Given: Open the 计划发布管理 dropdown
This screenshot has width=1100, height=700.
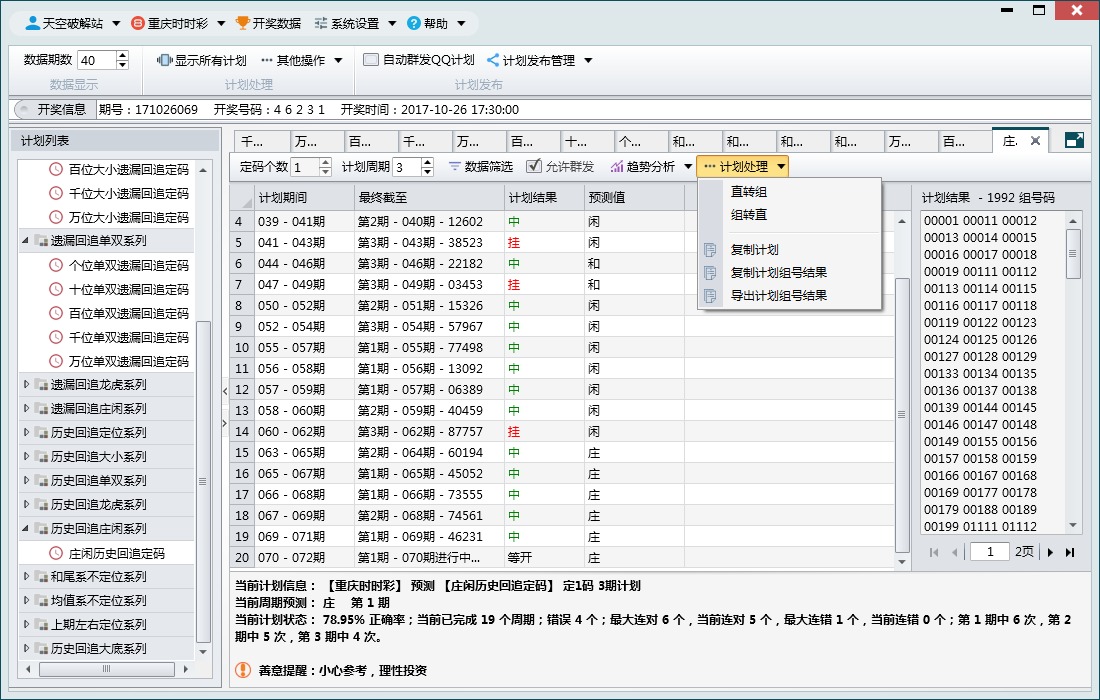Looking at the screenshot, I should click(x=540, y=58).
